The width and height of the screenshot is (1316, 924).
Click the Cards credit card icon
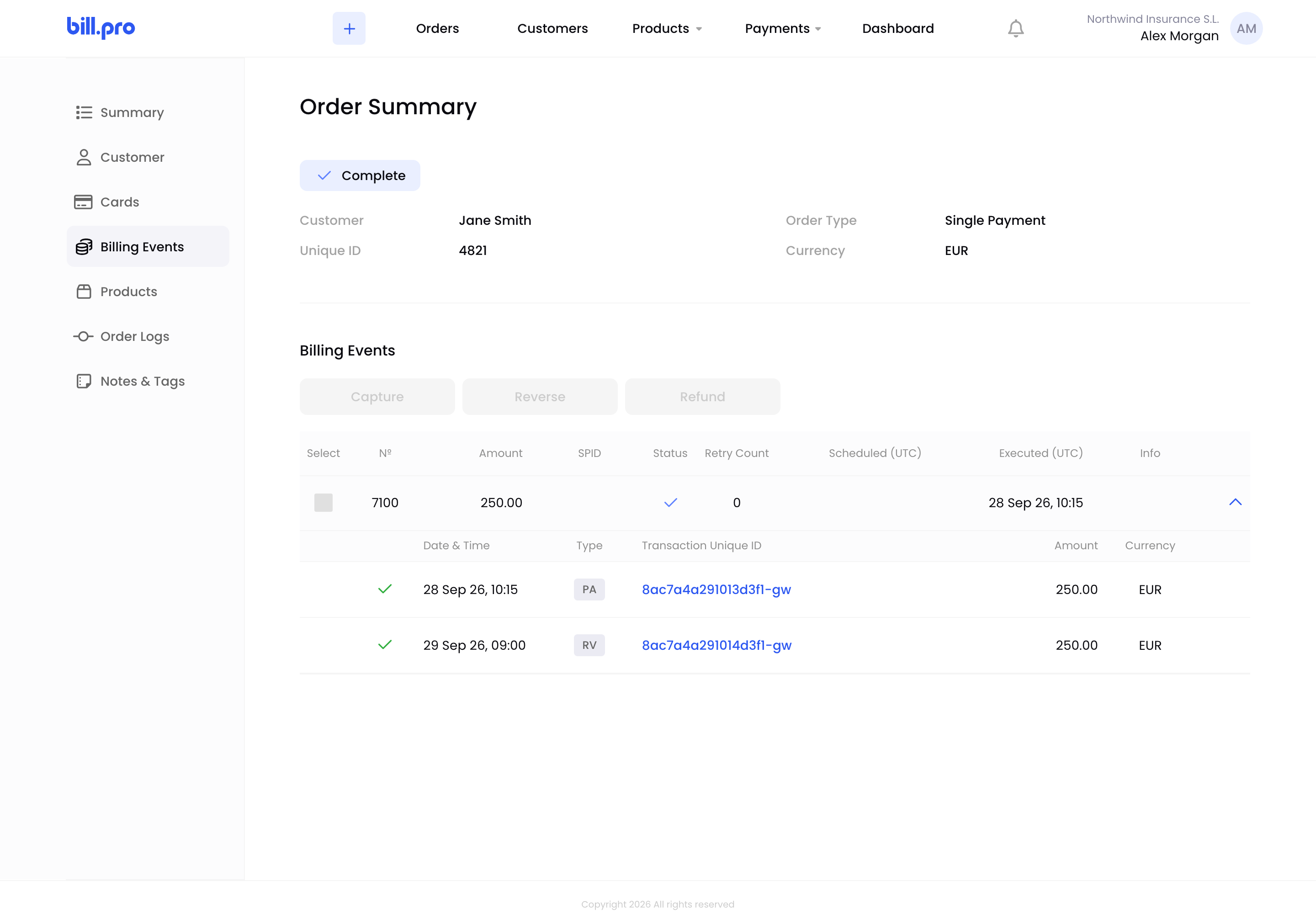coord(83,202)
